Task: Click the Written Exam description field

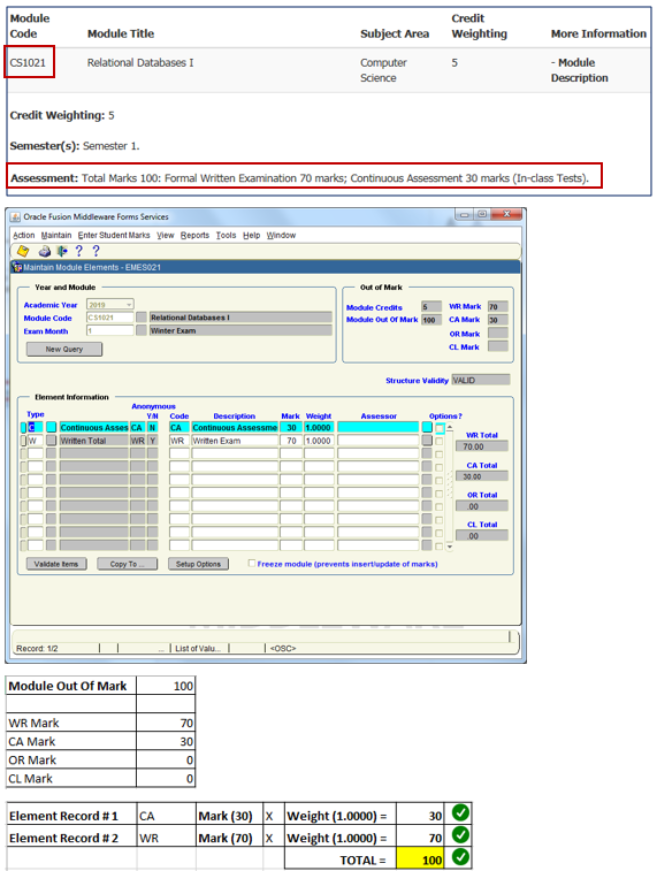Action: pos(234,441)
